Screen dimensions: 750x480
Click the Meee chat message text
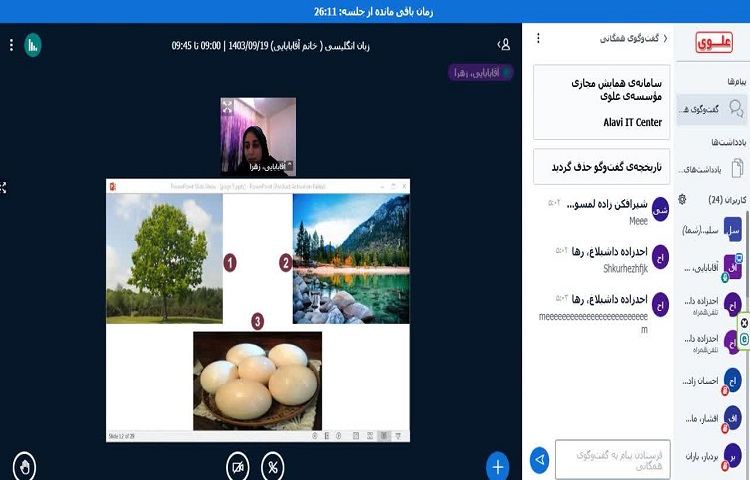point(639,221)
